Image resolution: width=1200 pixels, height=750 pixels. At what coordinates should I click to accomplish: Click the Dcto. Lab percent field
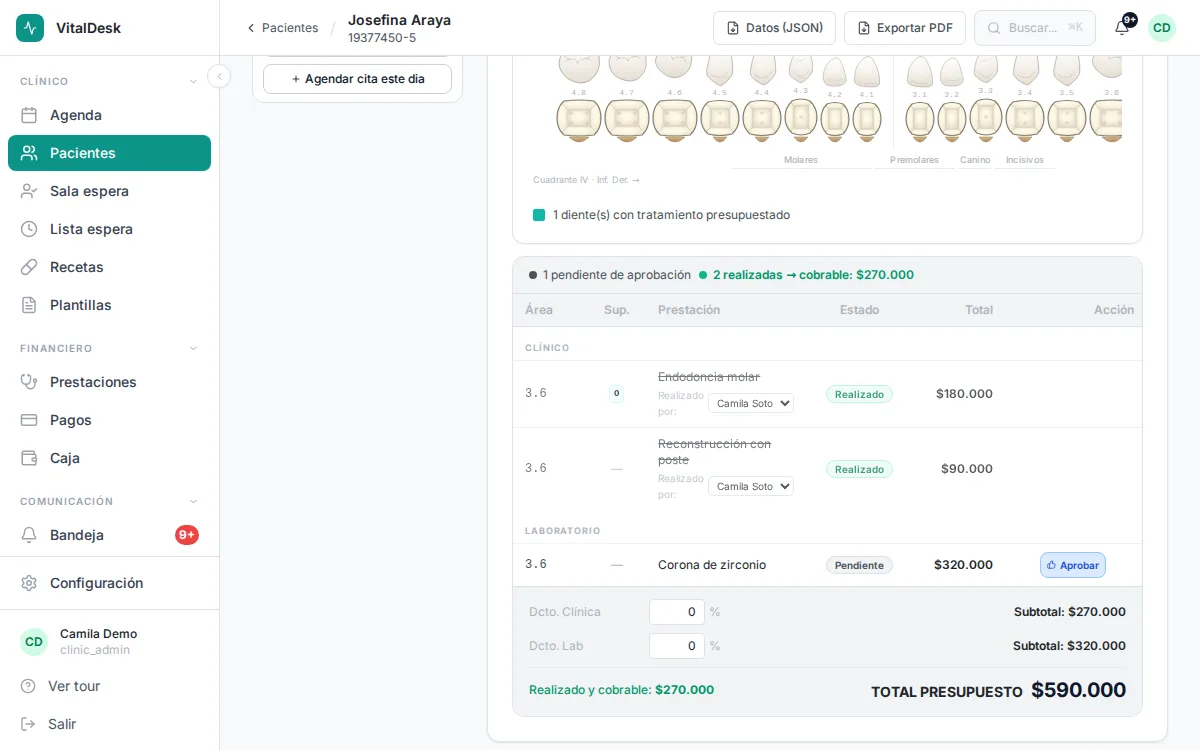[677, 646]
